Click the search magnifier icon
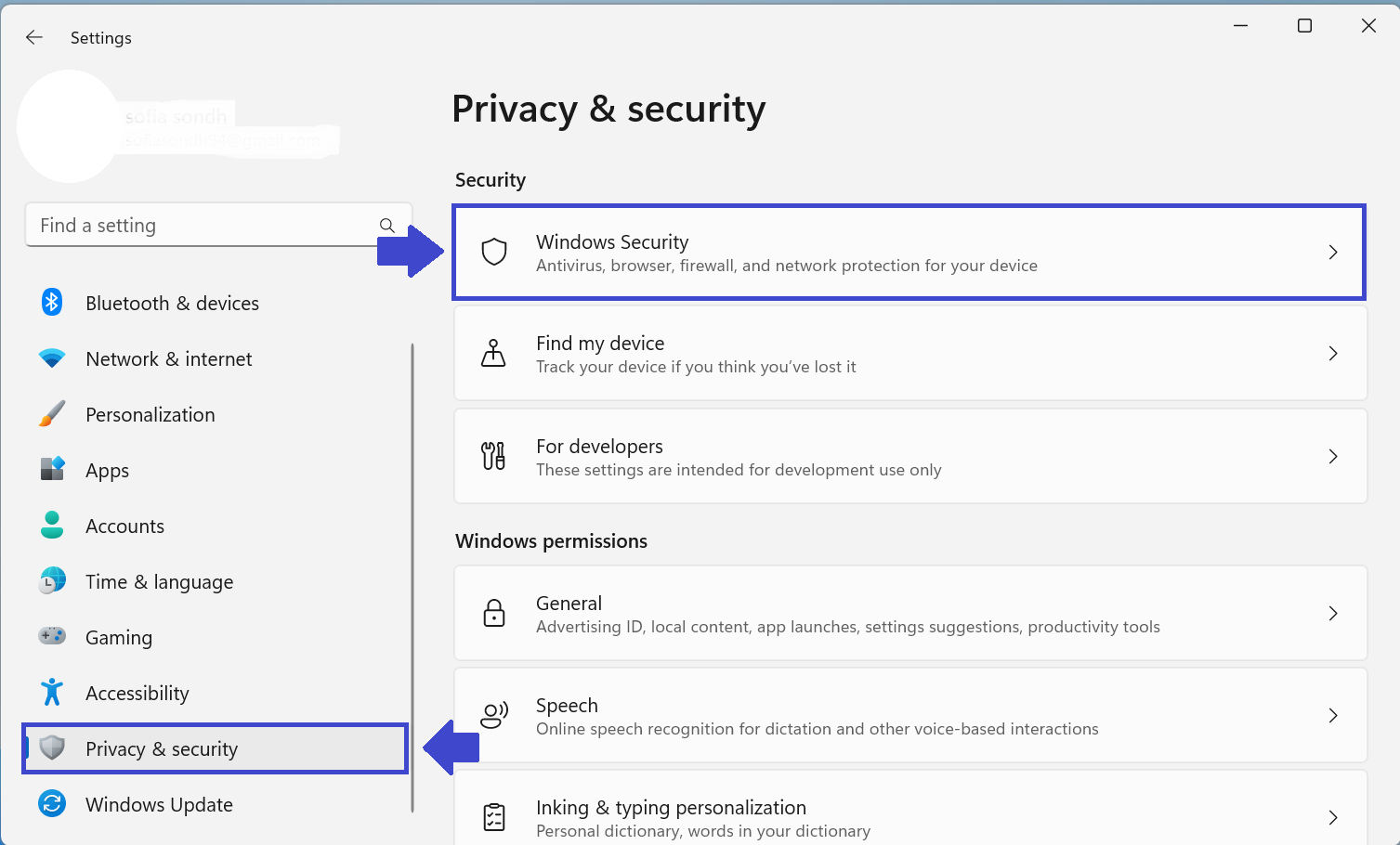Screen dimensions: 1400x845 pos(387,226)
